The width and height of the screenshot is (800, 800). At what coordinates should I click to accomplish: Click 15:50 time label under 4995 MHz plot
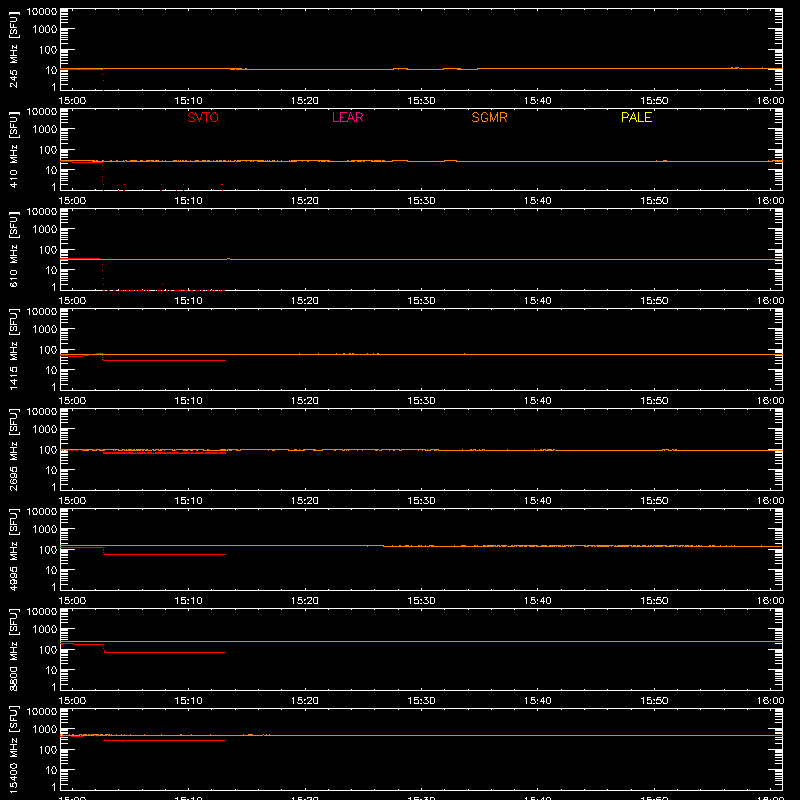point(654,601)
